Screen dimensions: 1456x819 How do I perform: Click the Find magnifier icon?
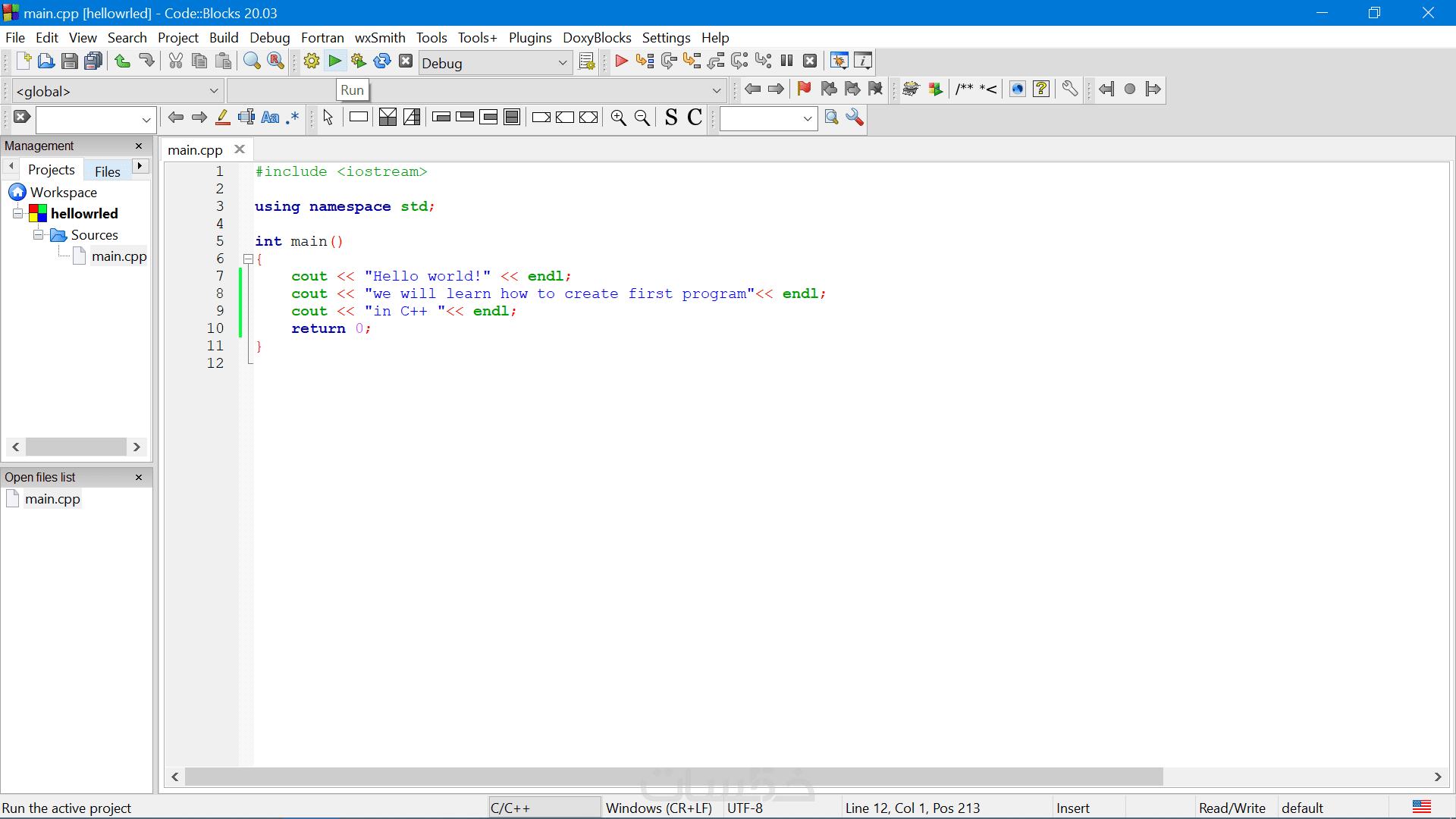[x=252, y=61]
